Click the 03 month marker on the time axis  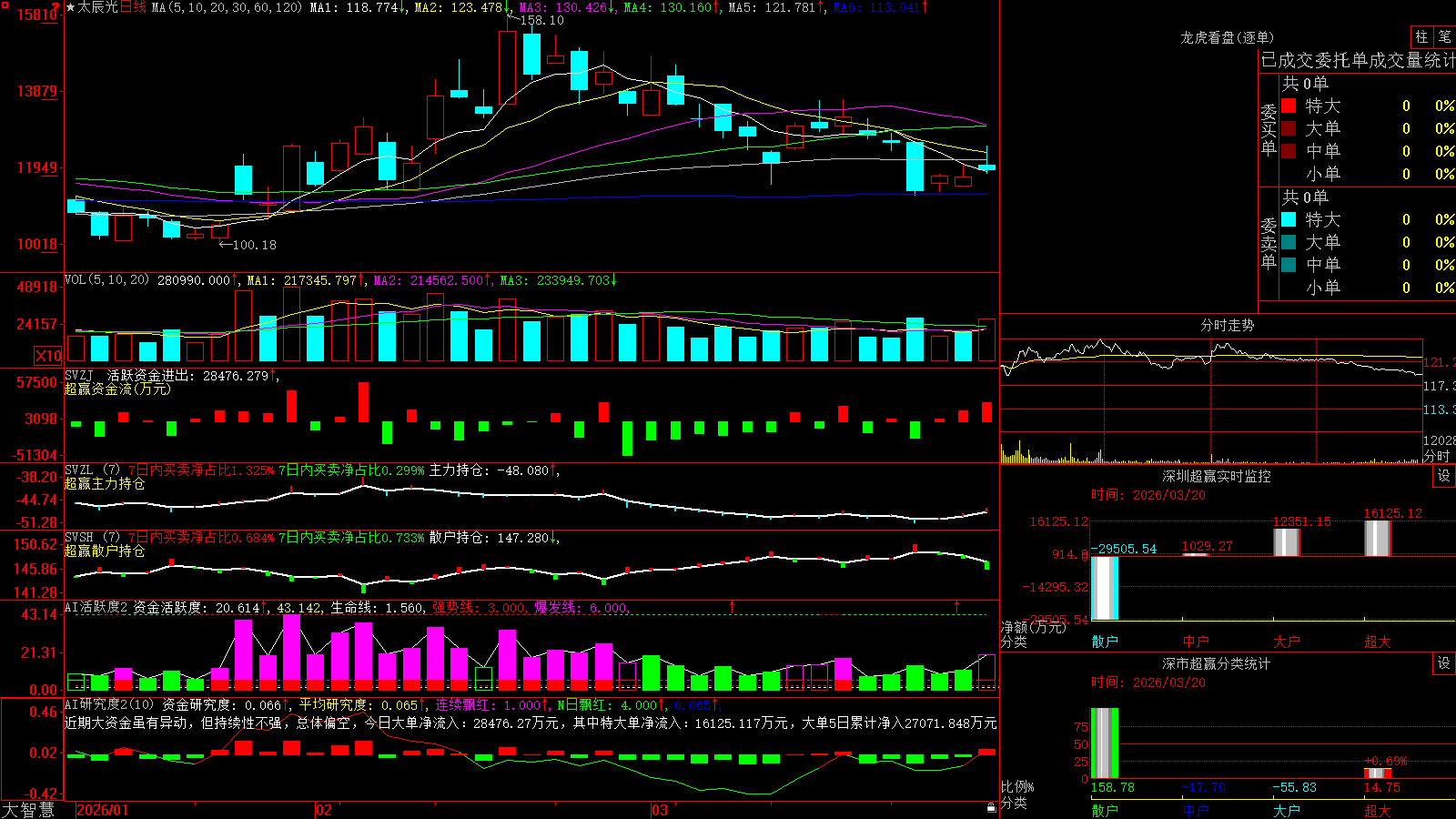click(660, 810)
